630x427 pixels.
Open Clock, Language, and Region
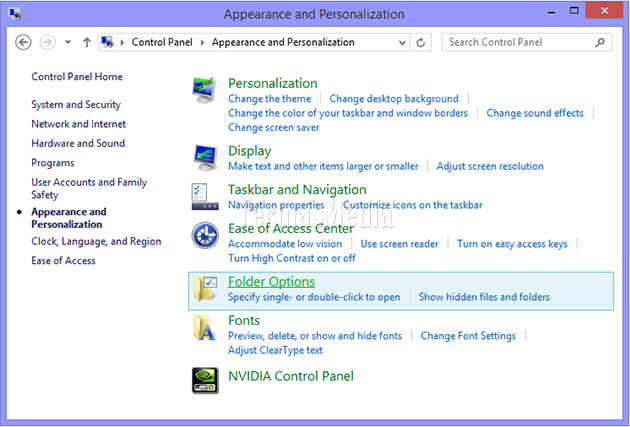(96, 241)
